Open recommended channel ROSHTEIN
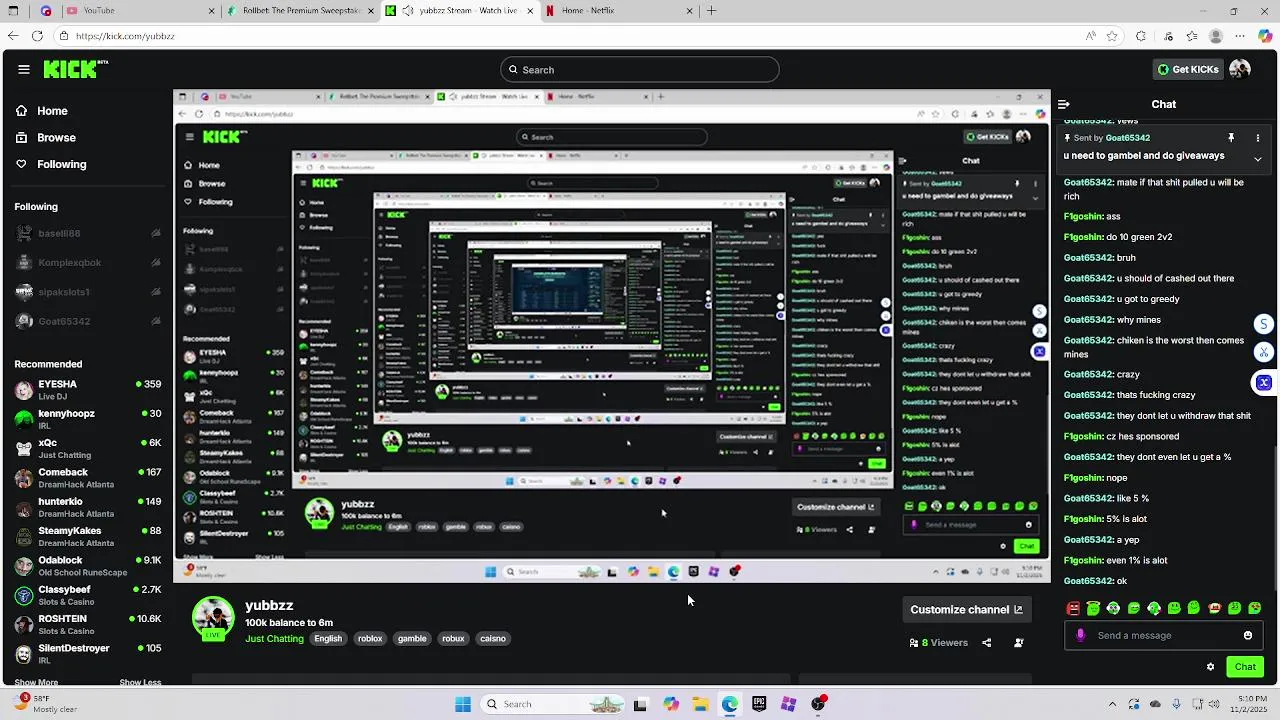Screen dimensions: 1280x720 [87, 624]
